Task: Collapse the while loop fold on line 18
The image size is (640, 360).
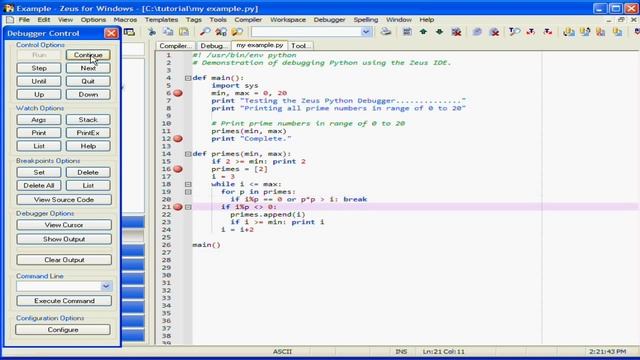Action: (x=188, y=184)
